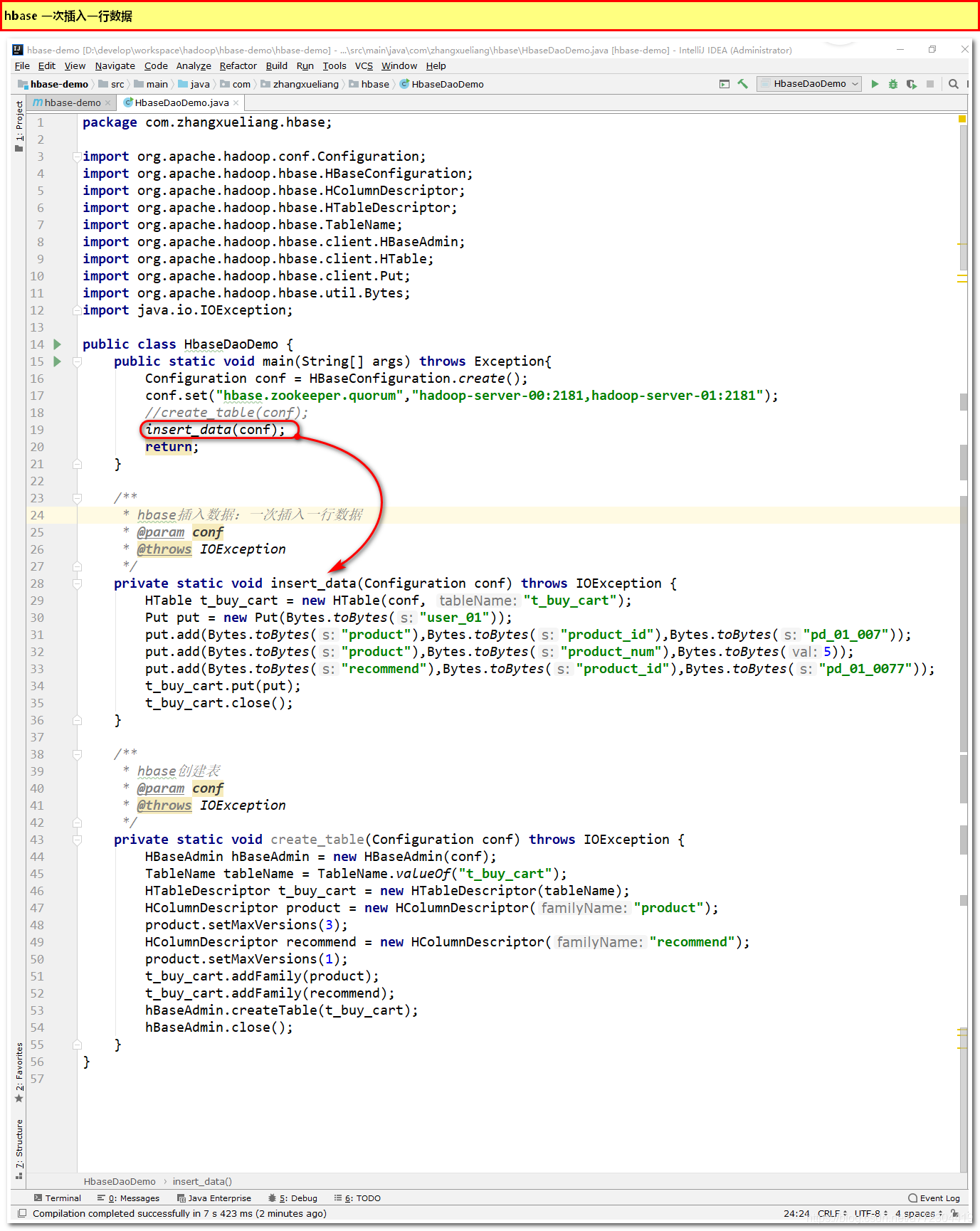Start debugging with the bug icon

coord(893,84)
